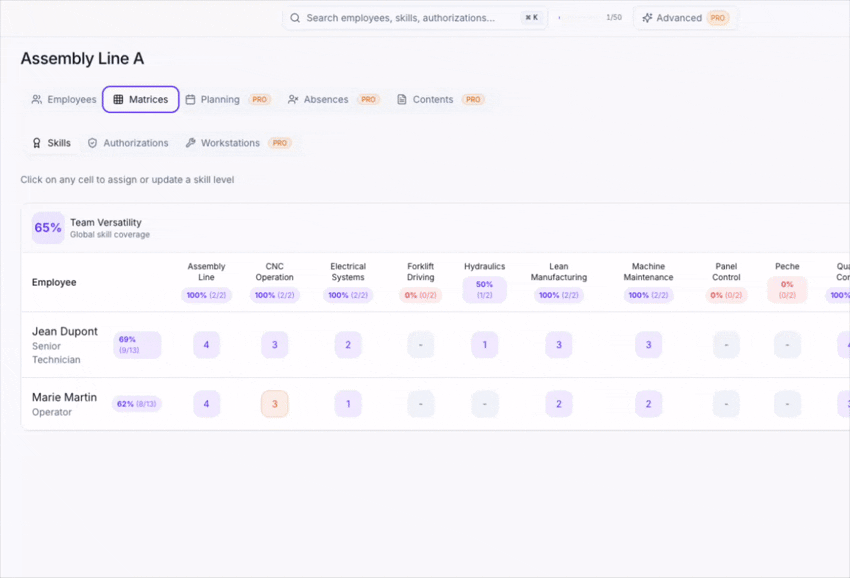Click Jean Dupont's empty Forklift Driving cell

click(421, 345)
